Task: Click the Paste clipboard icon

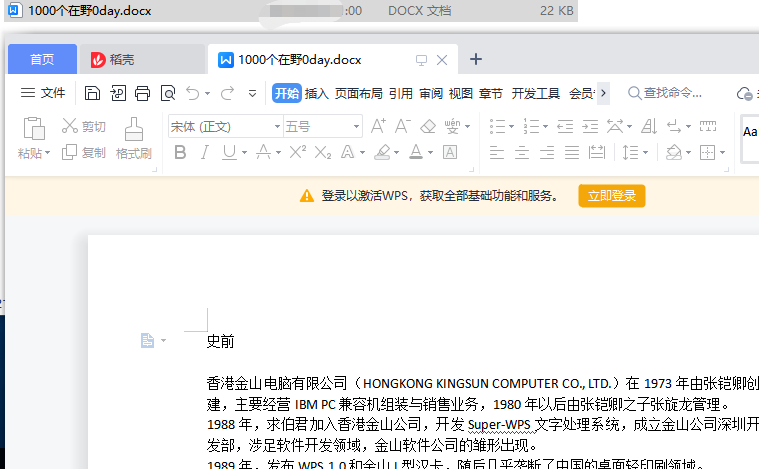Action: [34, 128]
